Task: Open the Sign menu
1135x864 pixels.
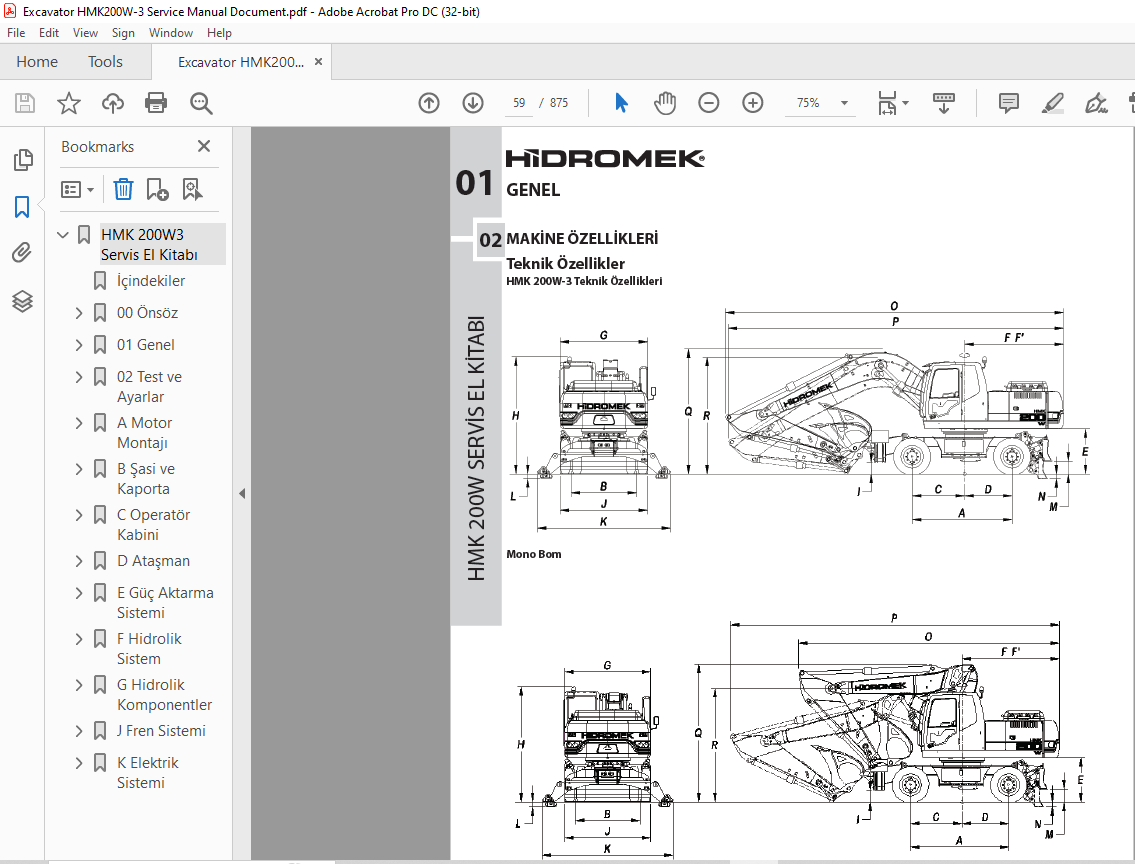Action: coord(123,33)
